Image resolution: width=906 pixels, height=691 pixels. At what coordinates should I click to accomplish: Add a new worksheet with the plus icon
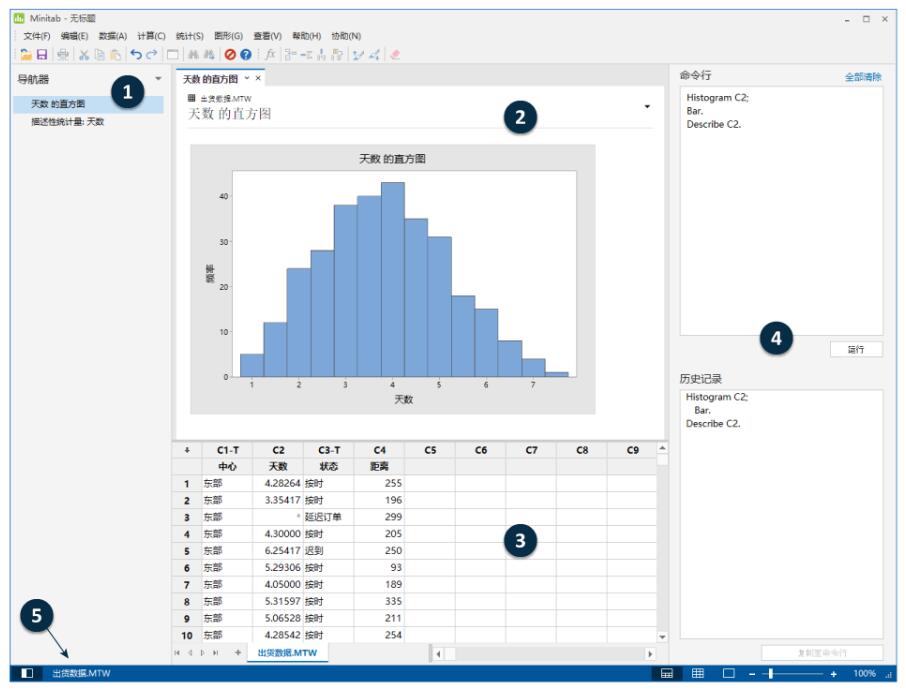point(237,652)
